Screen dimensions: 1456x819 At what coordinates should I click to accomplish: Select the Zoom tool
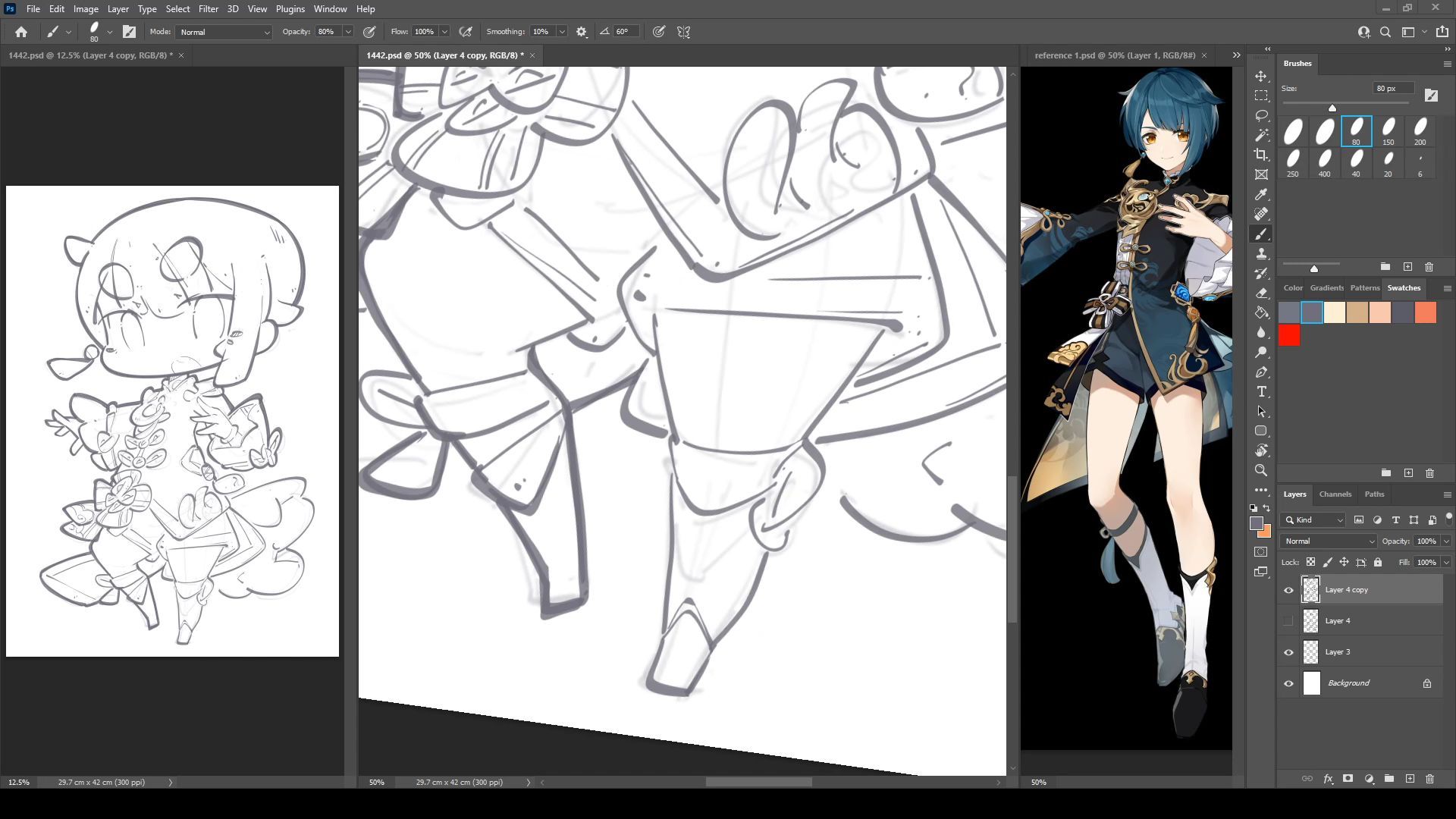click(x=1261, y=470)
